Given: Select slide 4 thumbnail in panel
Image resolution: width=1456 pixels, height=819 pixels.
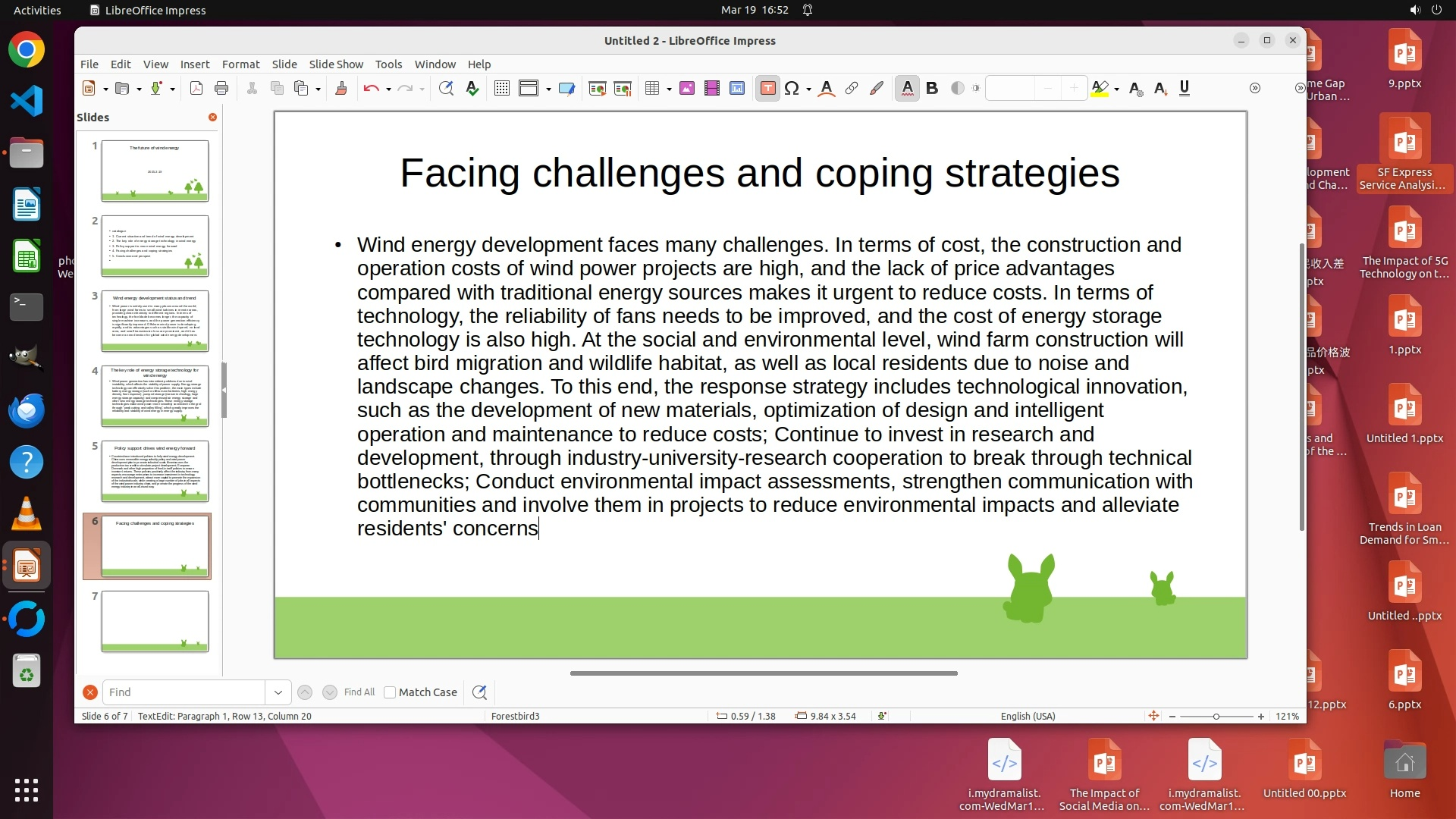Looking at the screenshot, I should tap(155, 396).
